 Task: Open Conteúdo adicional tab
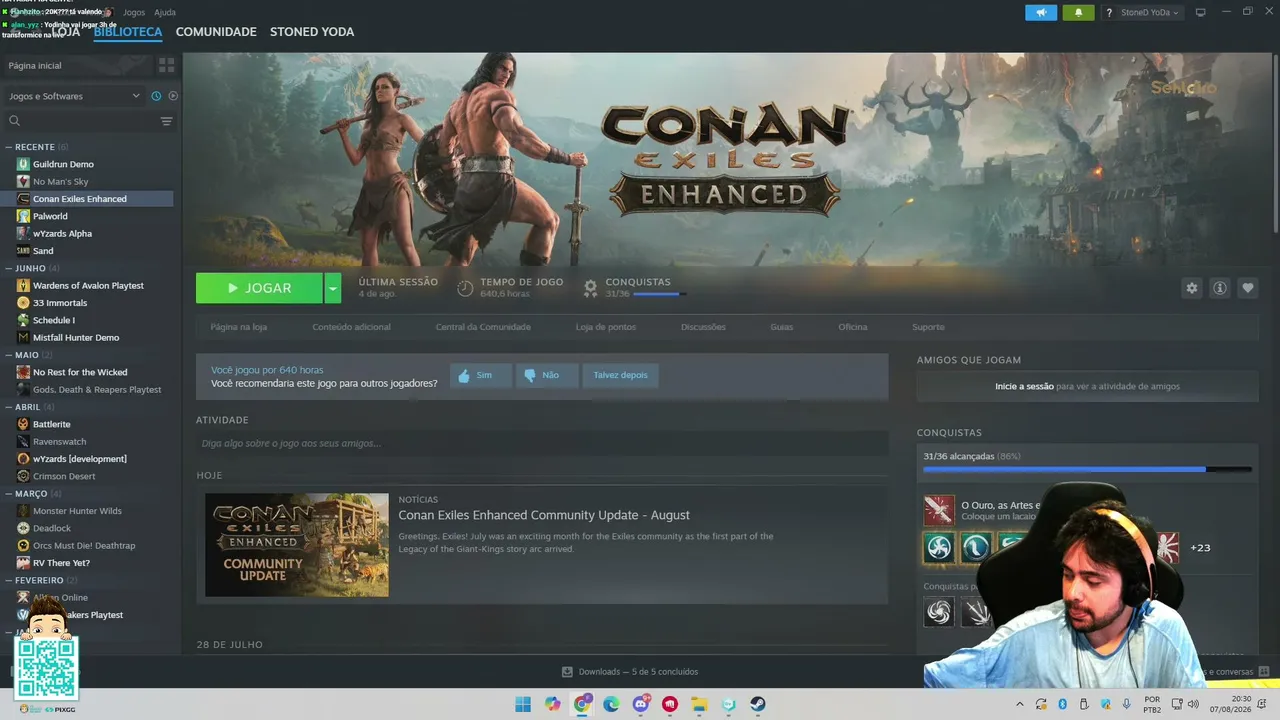pyautogui.click(x=351, y=327)
